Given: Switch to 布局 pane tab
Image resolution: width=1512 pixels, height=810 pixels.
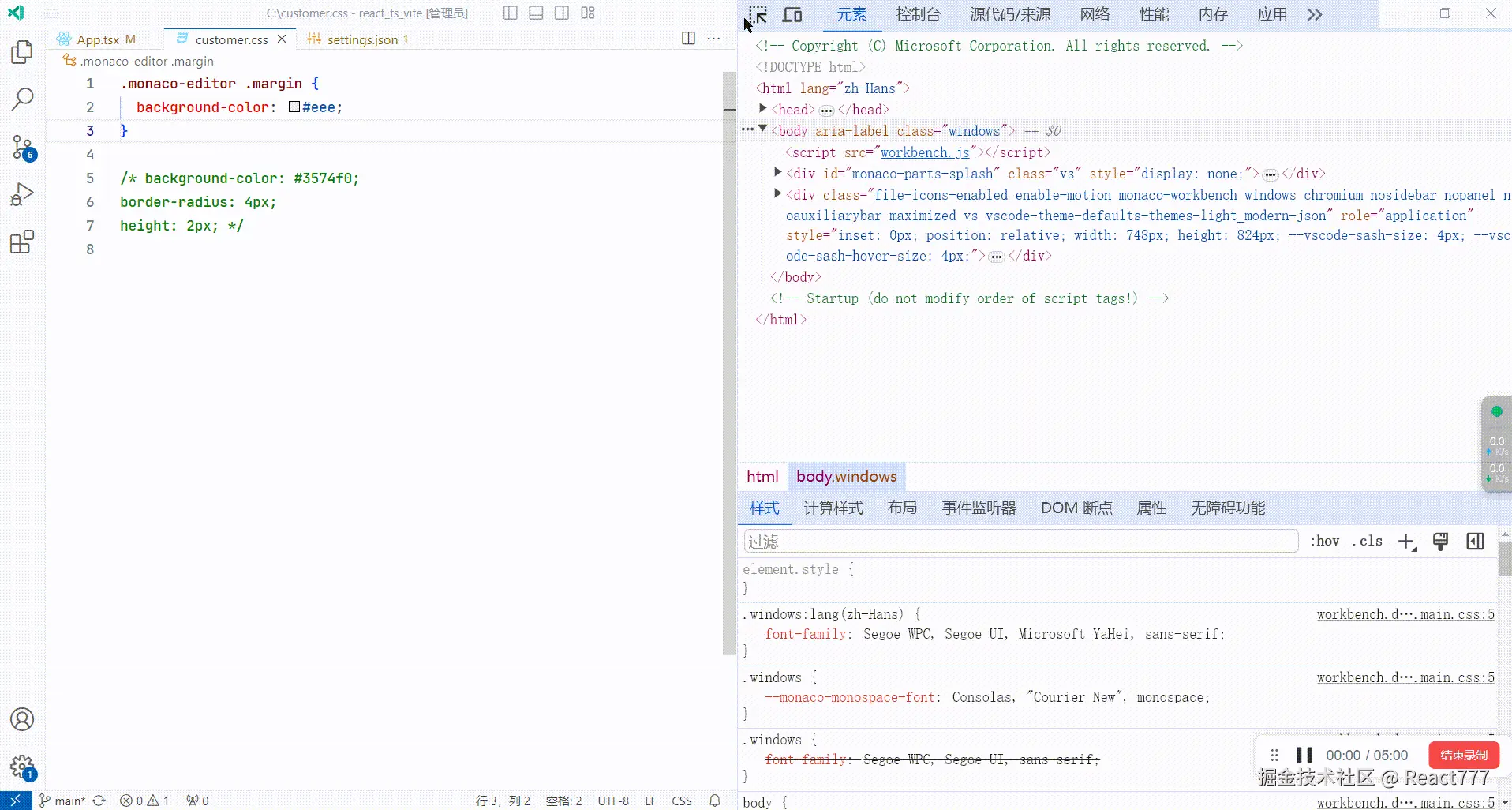Looking at the screenshot, I should [x=902, y=508].
